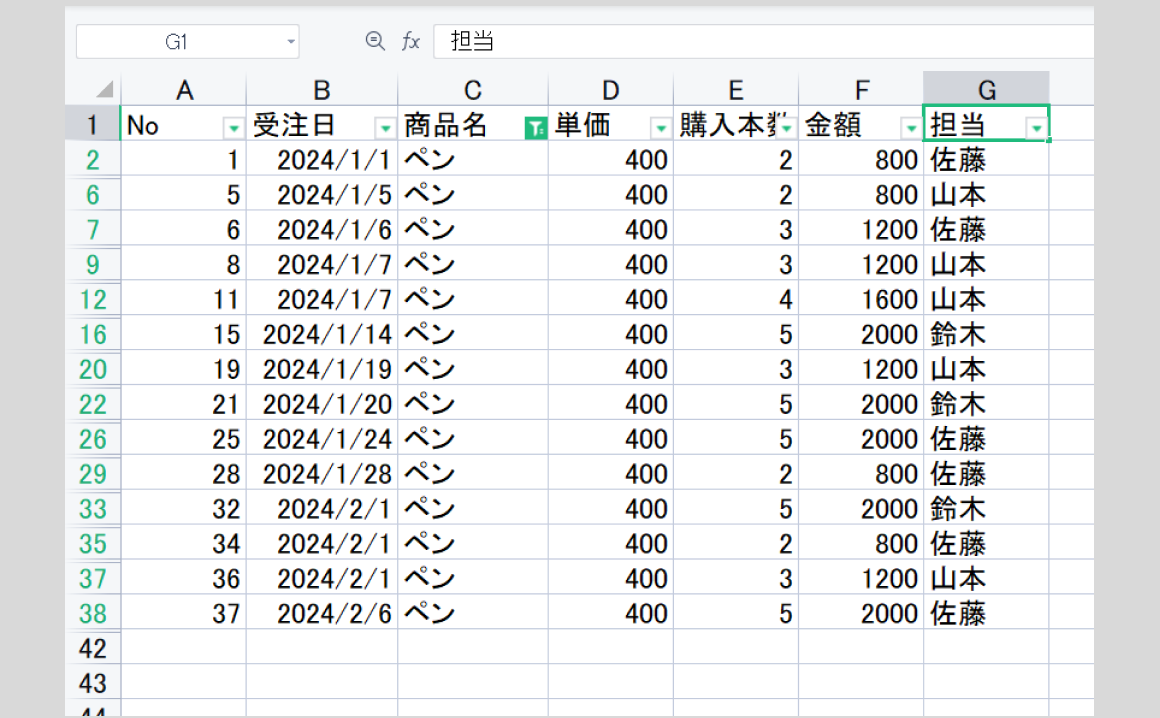Click the 金額 header cell
This screenshot has width=1160, height=718.
861,124
